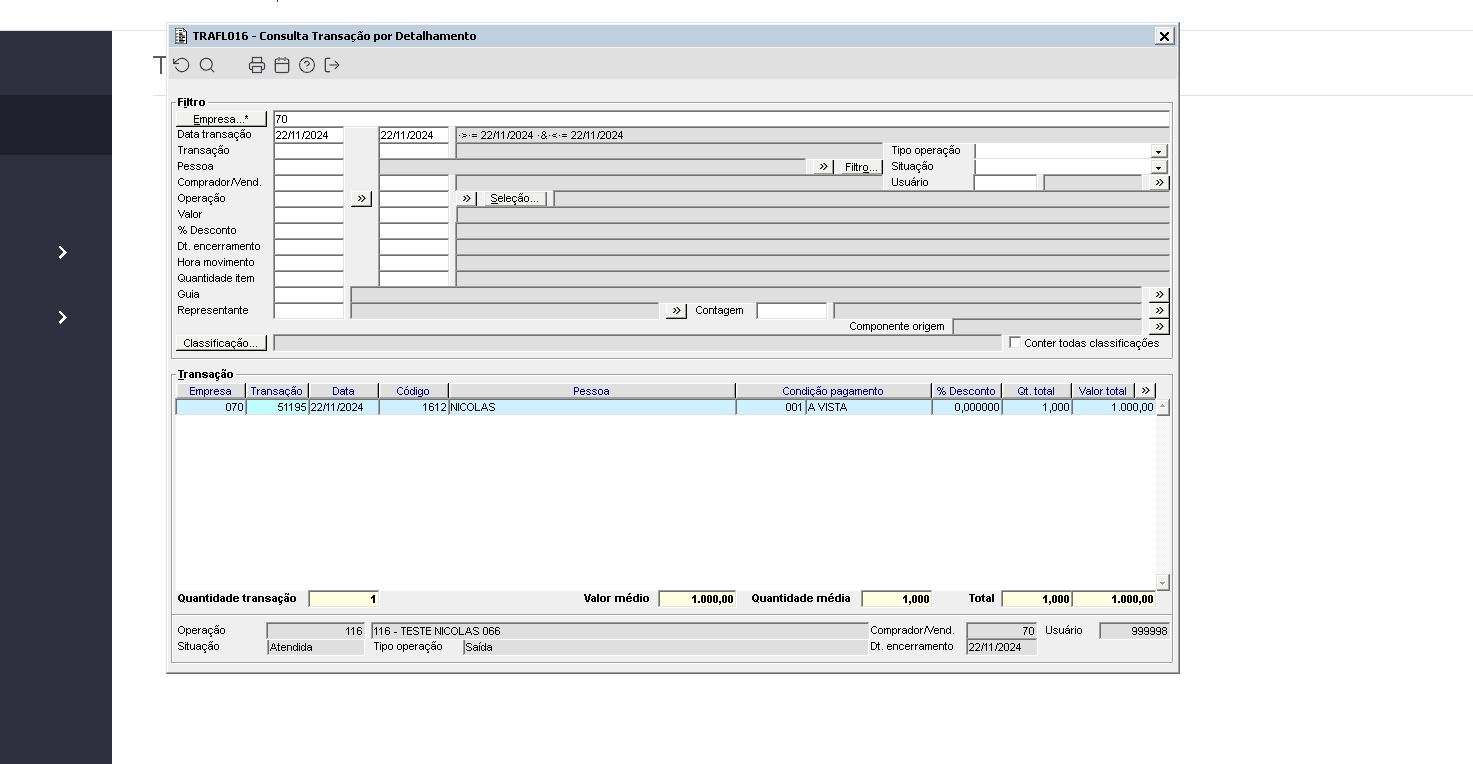Open the Tipo operação dropdown
Image resolution: width=1473 pixels, height=764 pixels.
[1159, 151]
